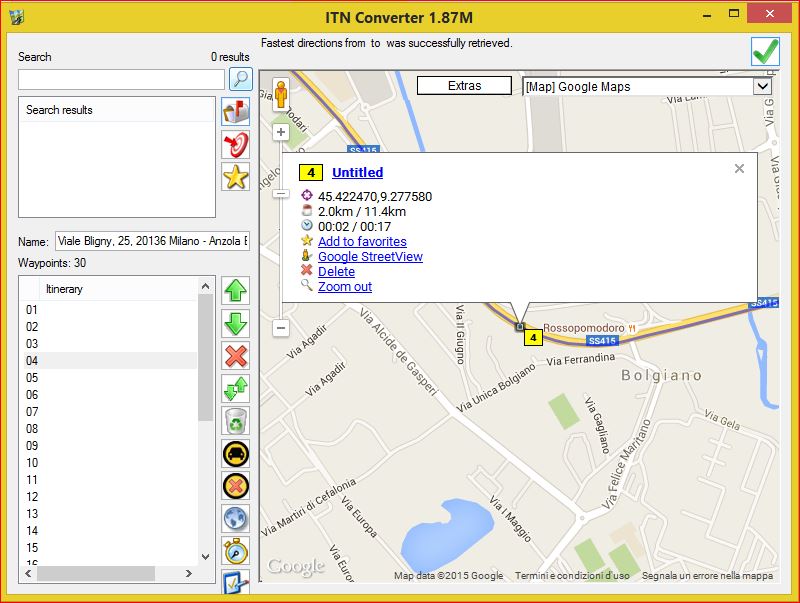Select itinerary row 07

pos(108,412)
